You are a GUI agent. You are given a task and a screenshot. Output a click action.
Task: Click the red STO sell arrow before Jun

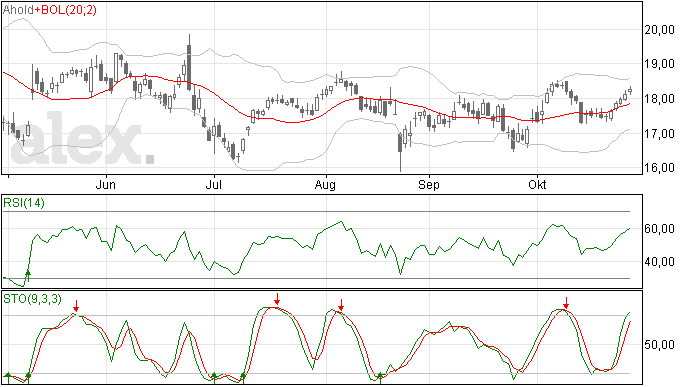click(76, 306)
